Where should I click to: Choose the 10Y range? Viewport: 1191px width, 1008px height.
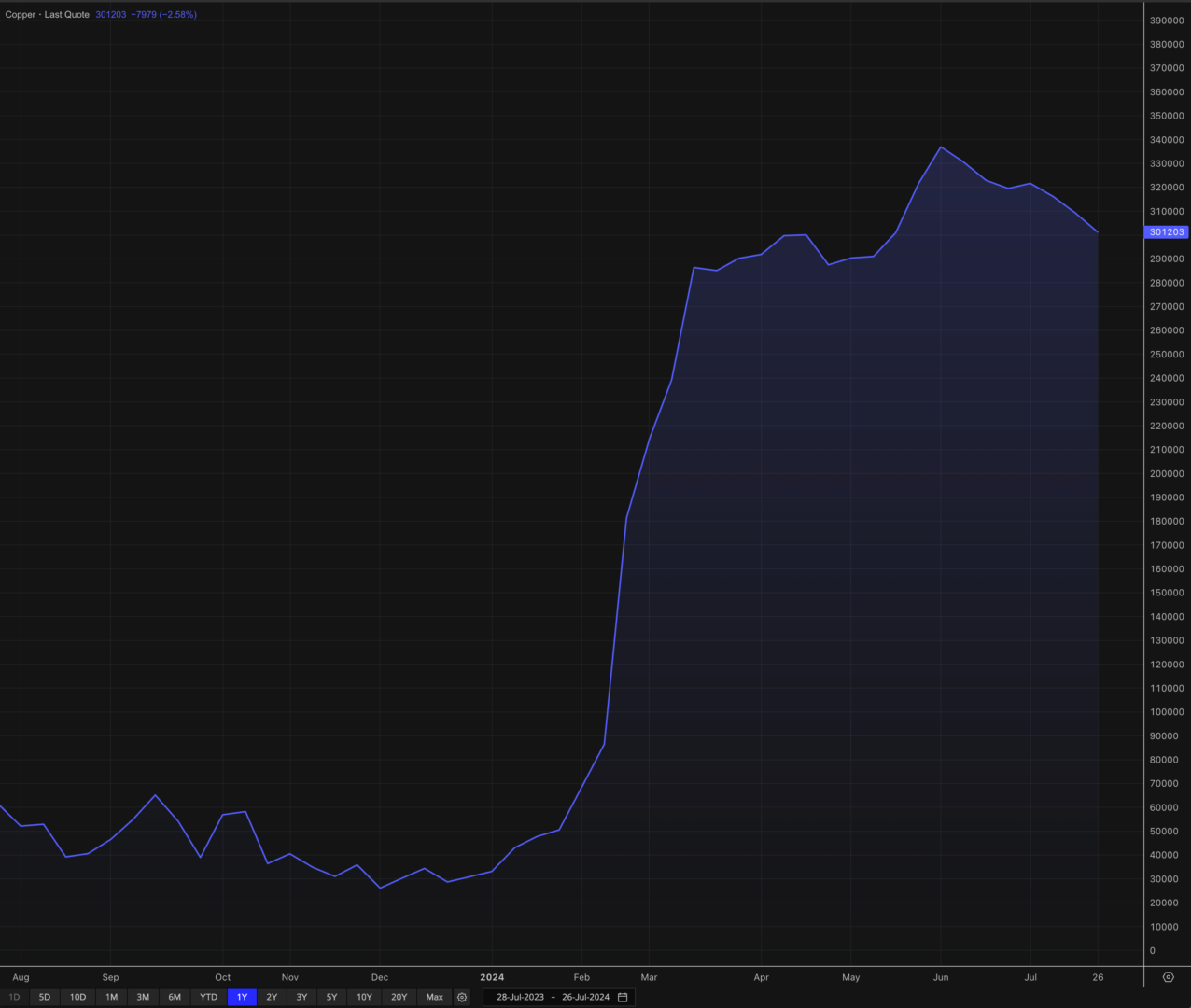click(364, 997)
